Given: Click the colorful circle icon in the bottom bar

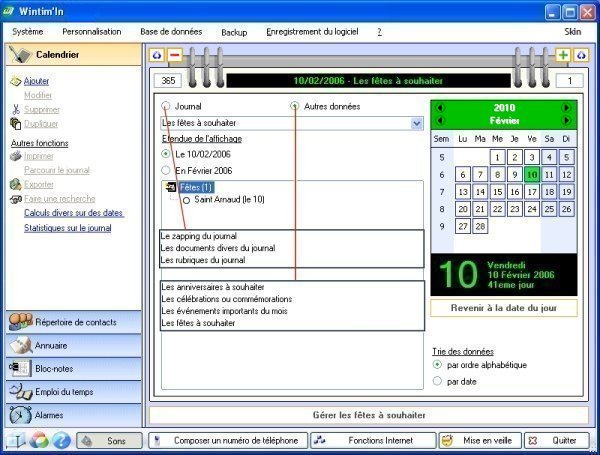Looking at the screenshot, I should tap(40, 440).
